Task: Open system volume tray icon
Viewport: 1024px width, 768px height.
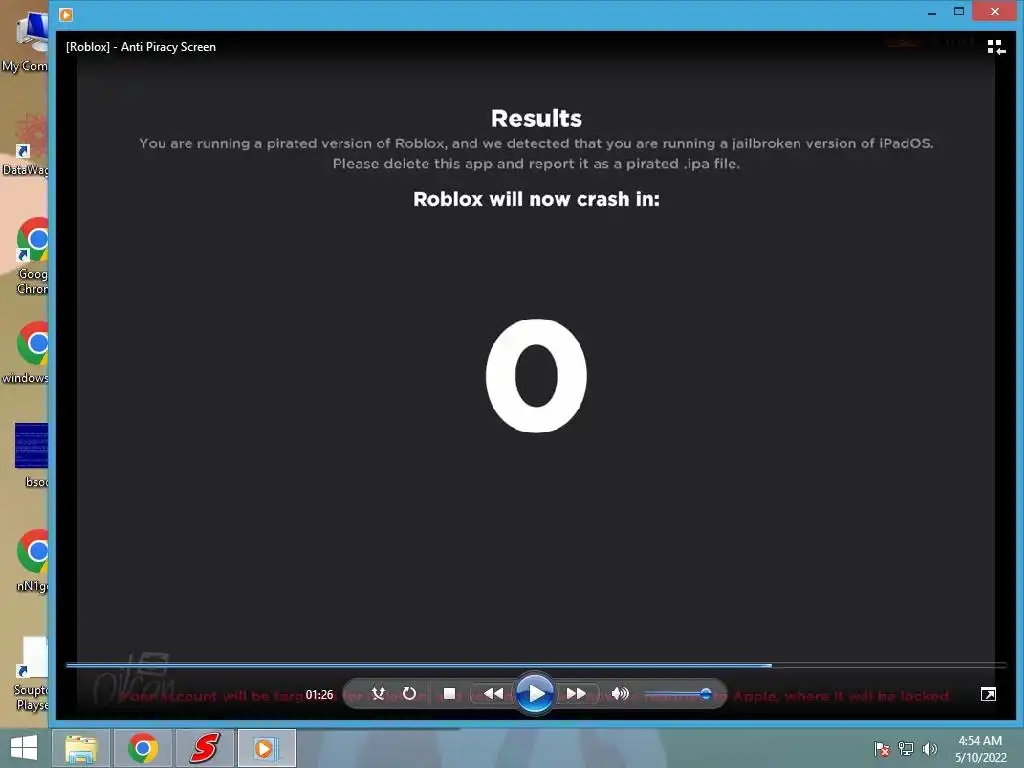Action: pyautogui.click(x=930, y=749)
